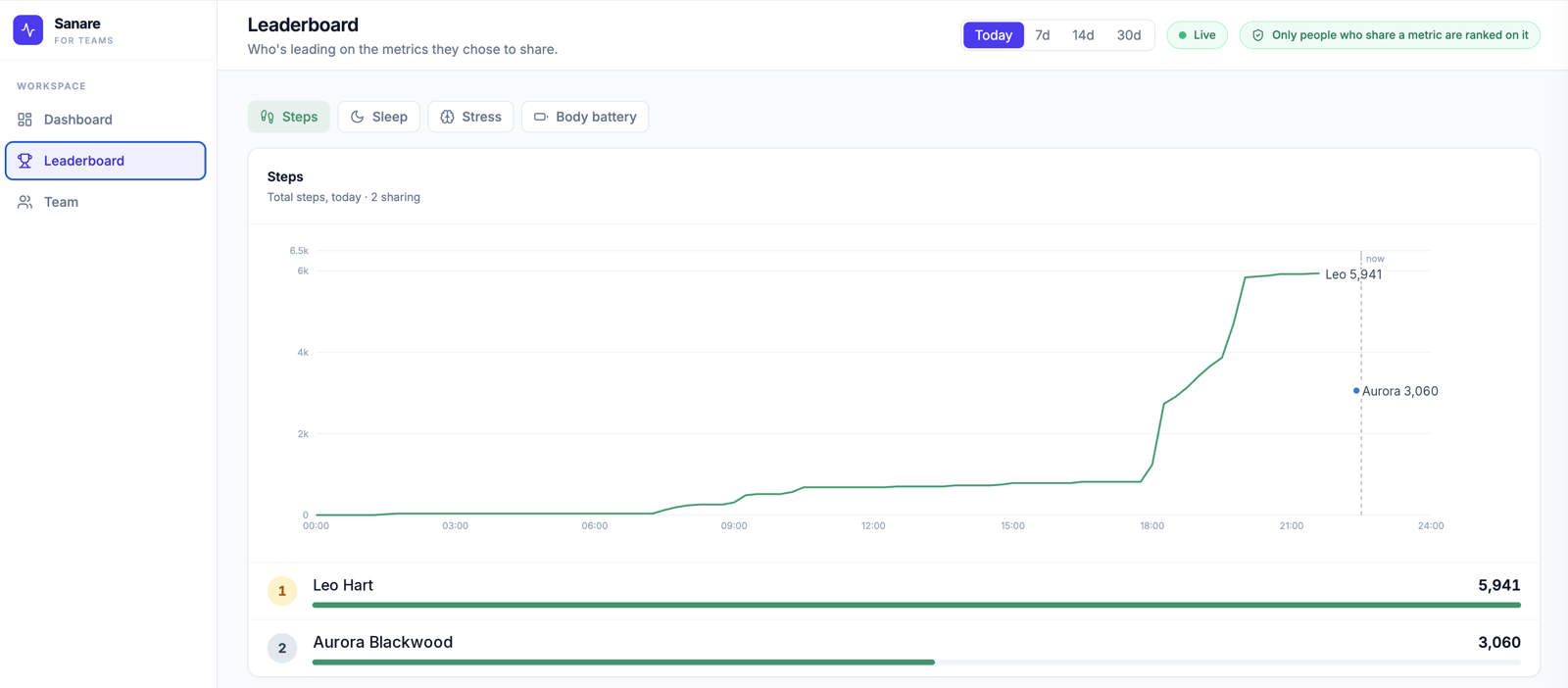Click the Sanare pulse logo icon
The width and height of the screenshot is (1568, 688).
[x=27, y=30]
